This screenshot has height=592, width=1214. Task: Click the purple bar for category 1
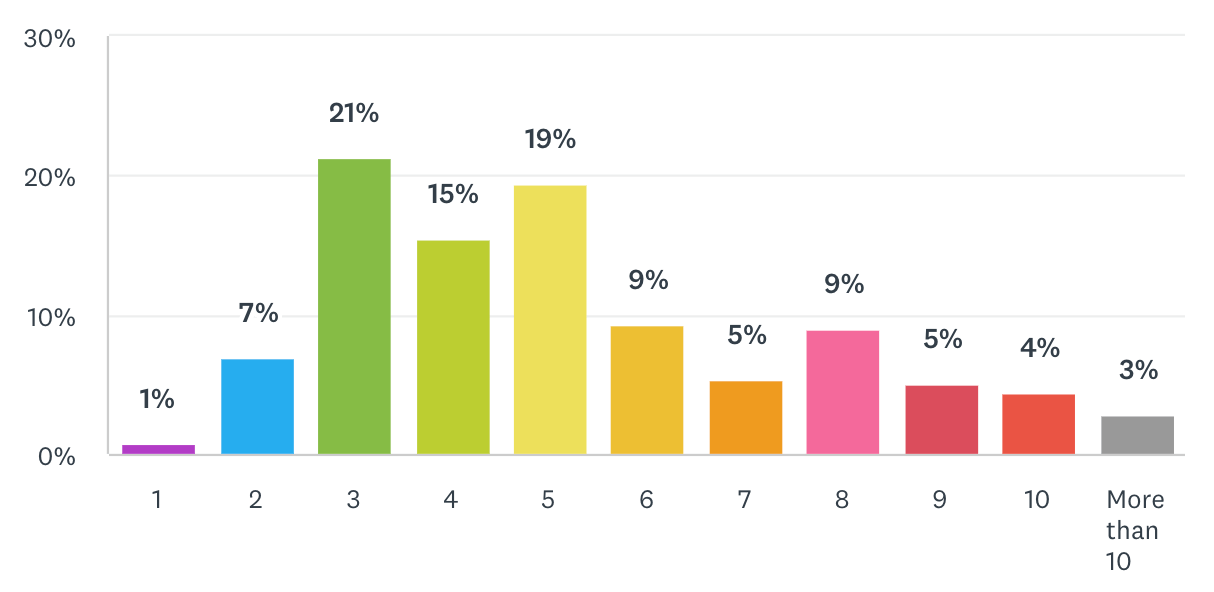[x=158, y=450]
